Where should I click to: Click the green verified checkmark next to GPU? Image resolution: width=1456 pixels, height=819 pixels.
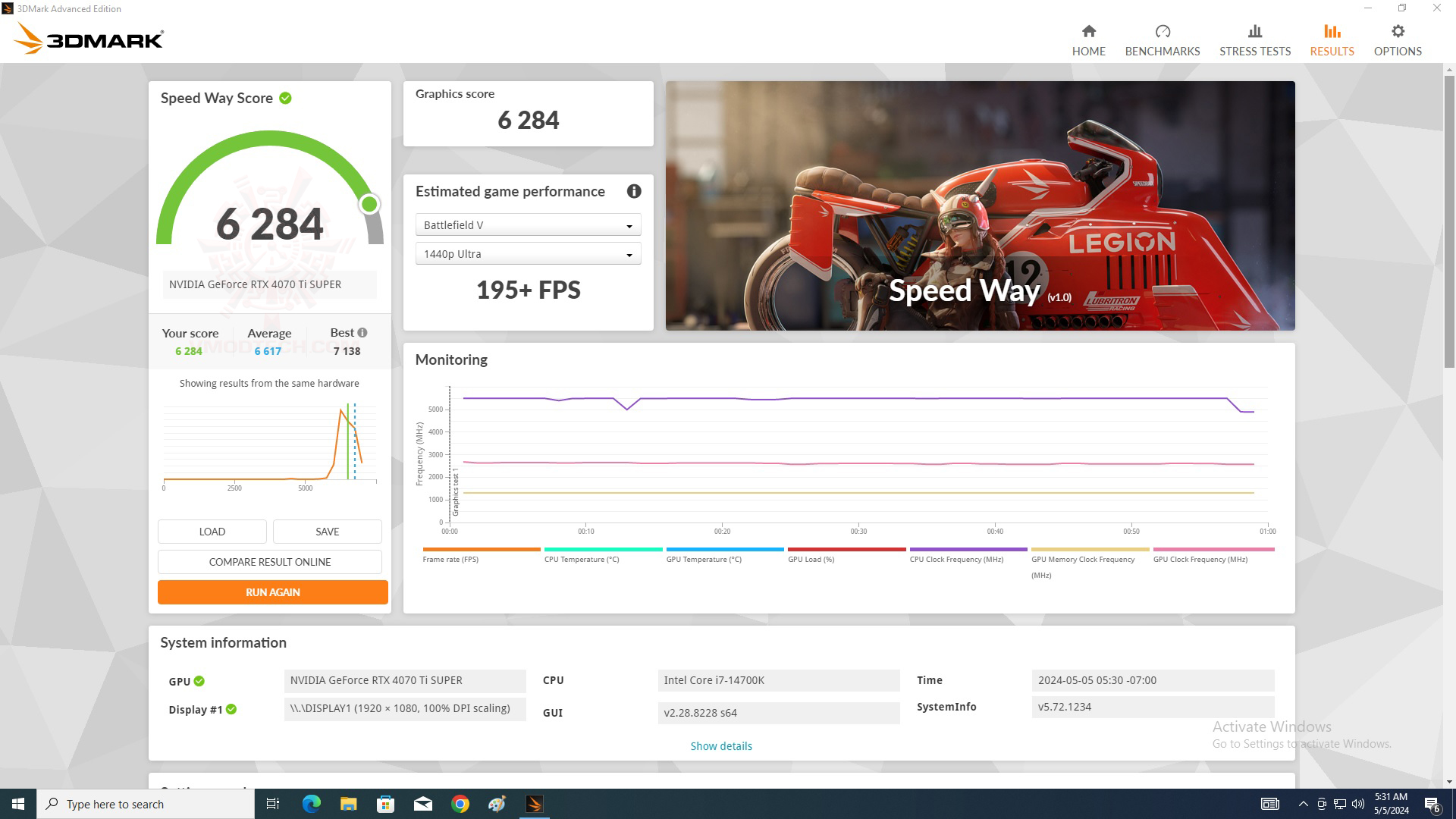coord(199,681)
